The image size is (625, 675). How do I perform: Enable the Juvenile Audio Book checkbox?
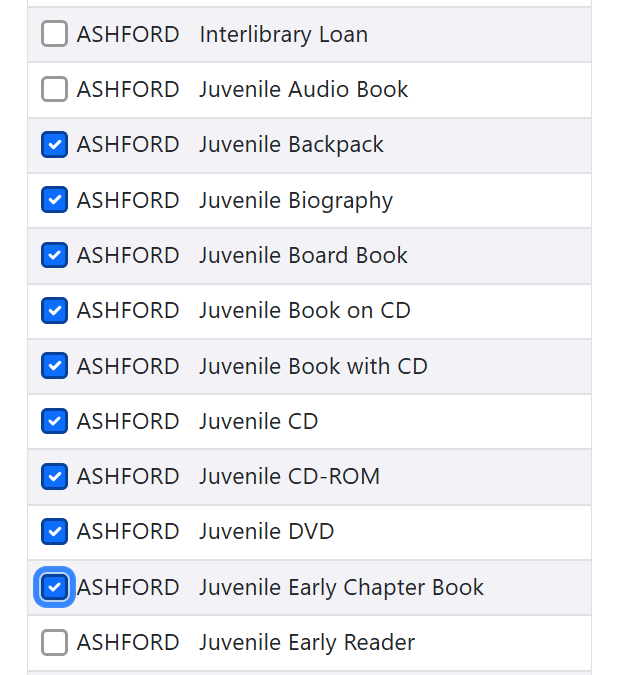pyautogui.click(x=54, y=90)
